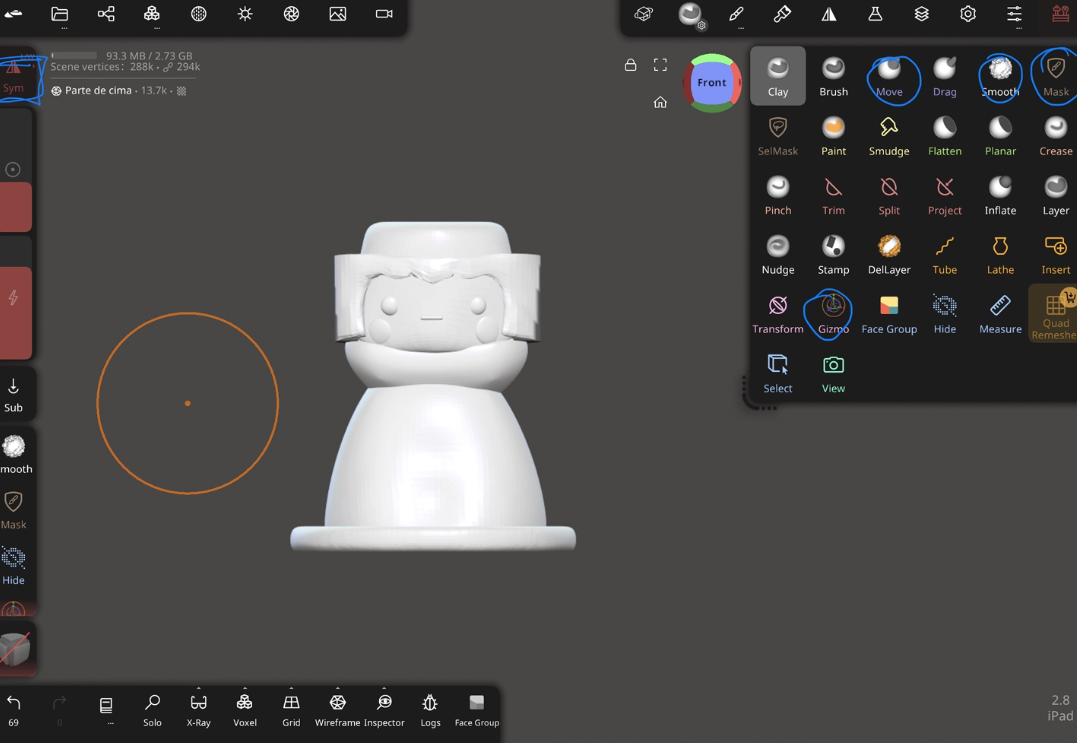Open the Quad Remesher tool
Viewport: 1077px width, 743px height.
[x=1054, y=315]
